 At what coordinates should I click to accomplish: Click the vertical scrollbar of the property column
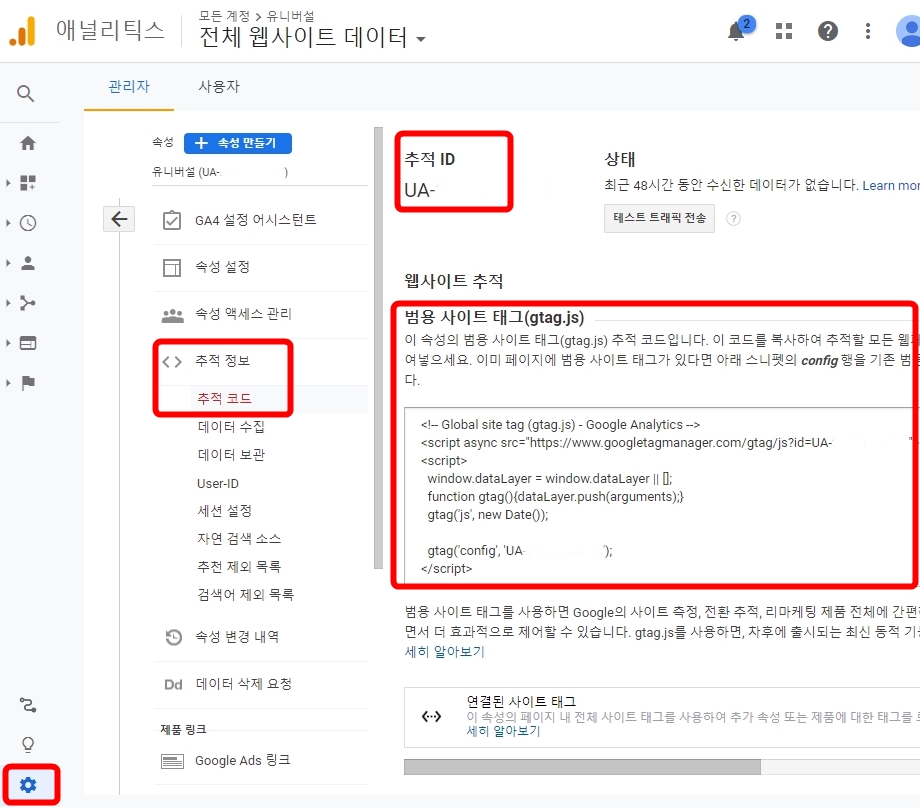(x=378, y=348)
